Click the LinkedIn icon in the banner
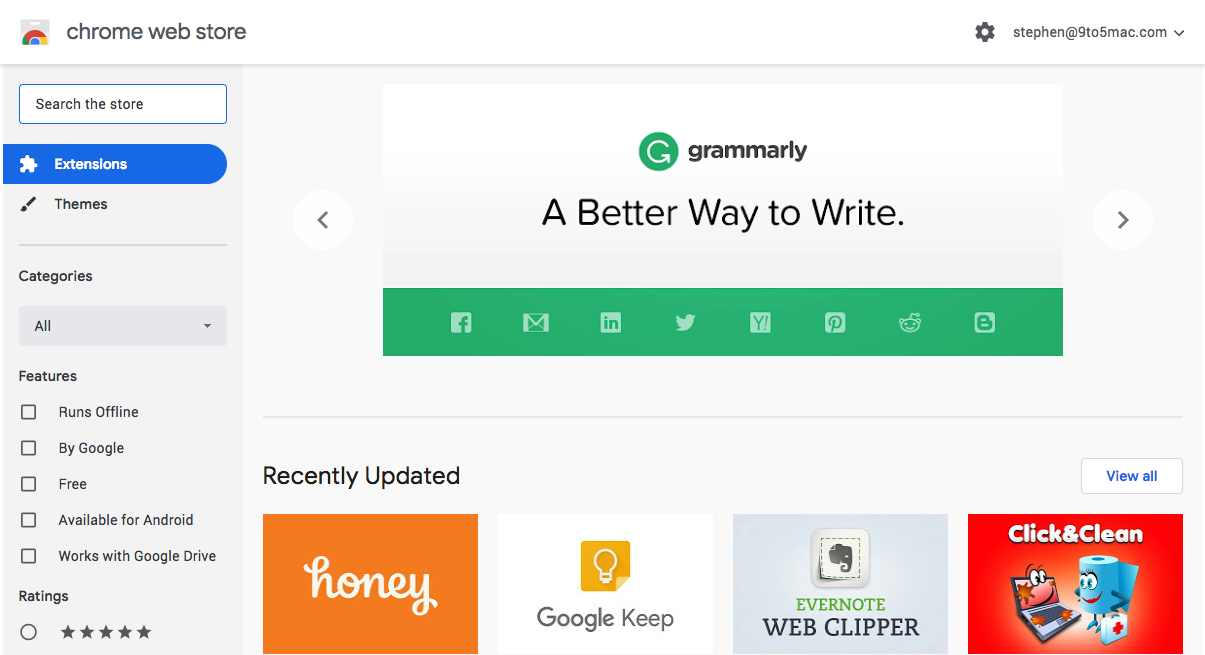Screen dimensions: 1205x655 [x=610, y=322]
